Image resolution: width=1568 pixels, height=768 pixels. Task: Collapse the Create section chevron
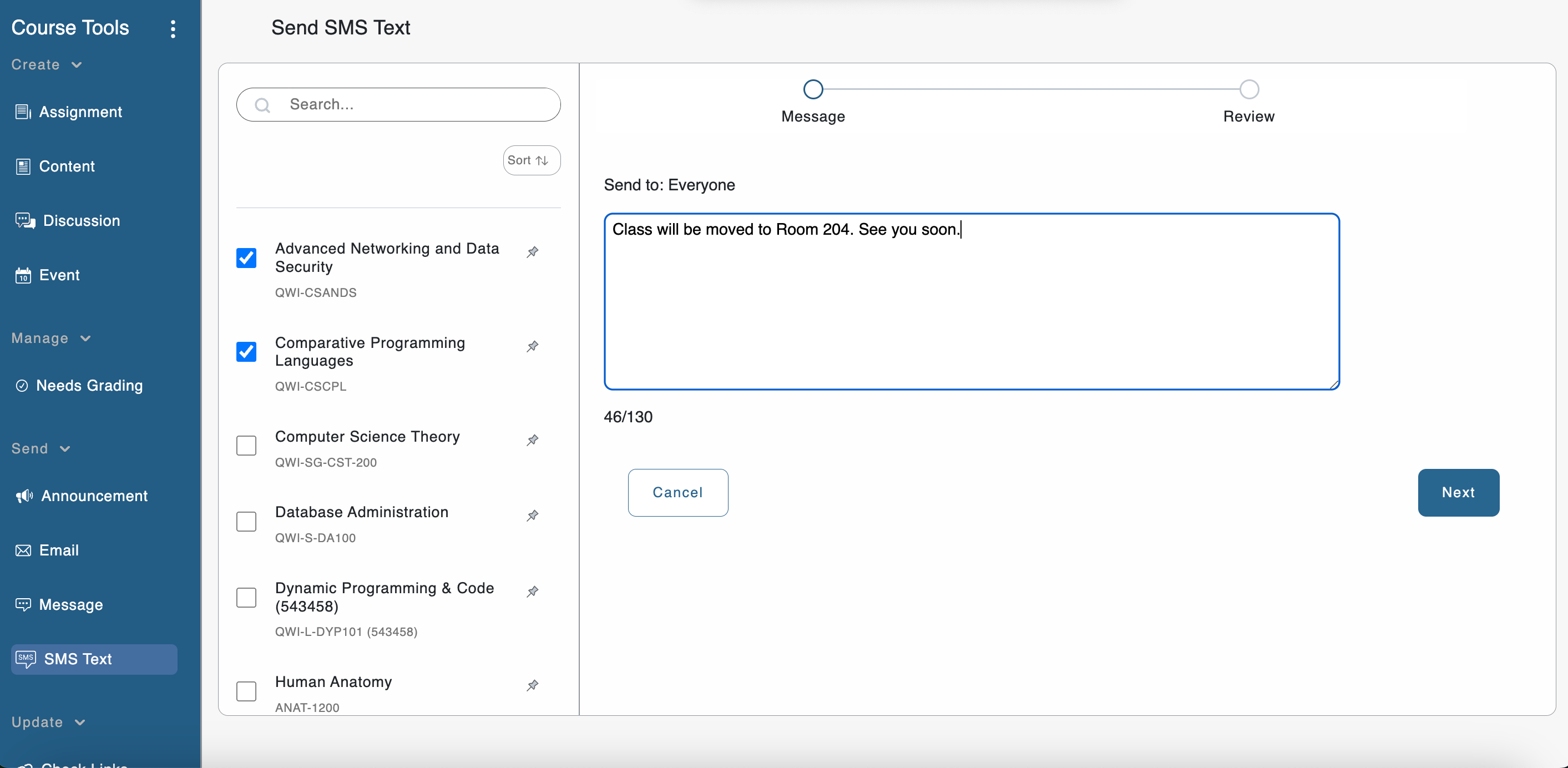pyautogui.click(x=77, y=64)
